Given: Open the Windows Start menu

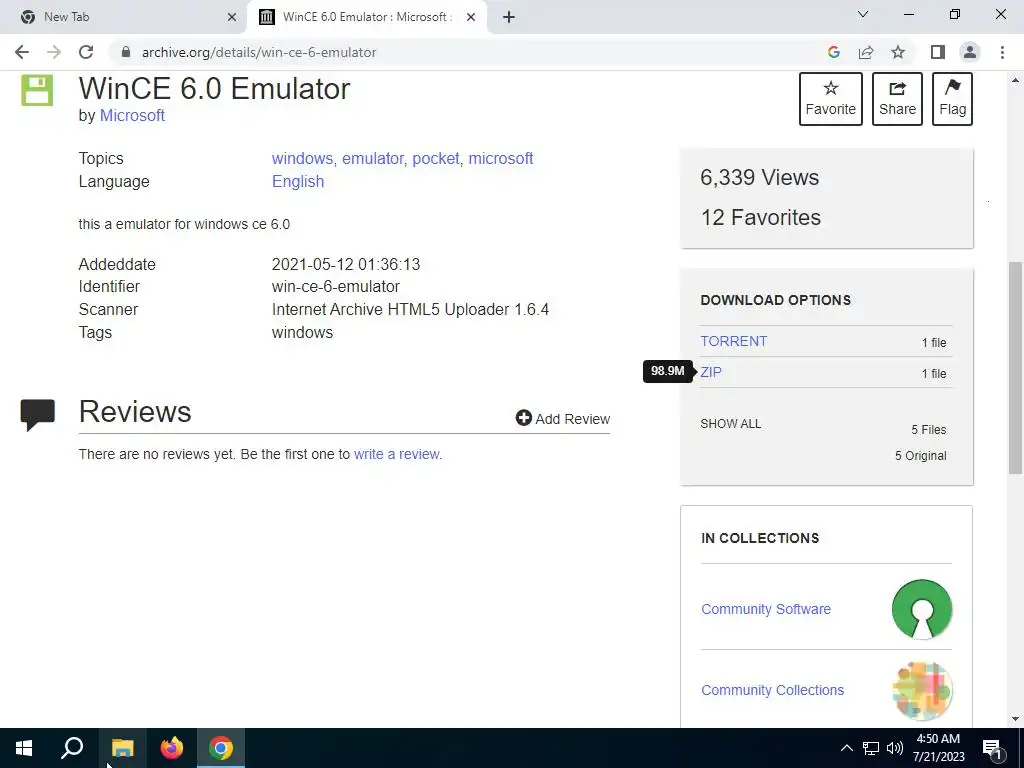Looking at the screenshot, I should 24,748.
